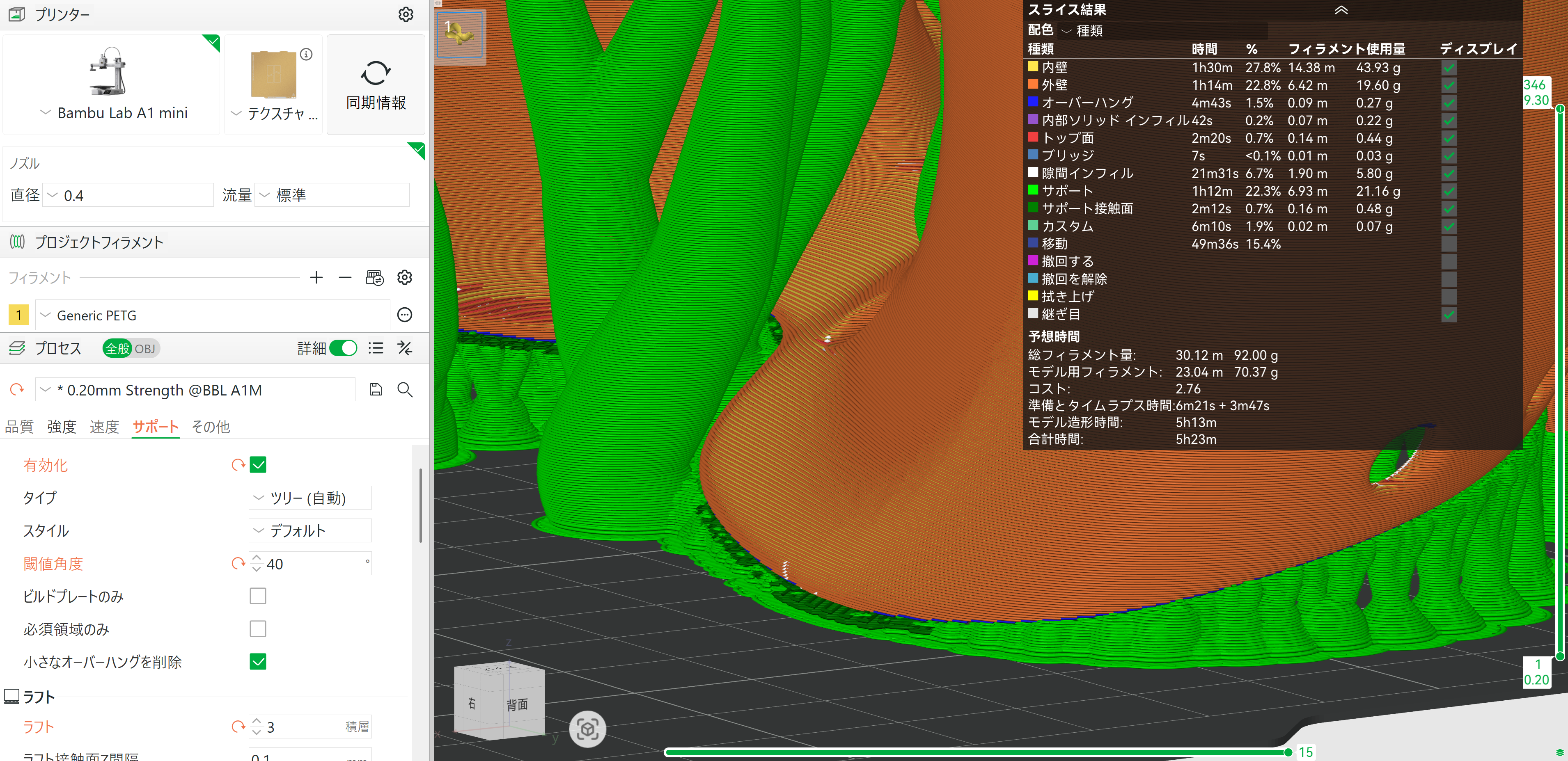Open printer settings gear icon

coord(406,14)
